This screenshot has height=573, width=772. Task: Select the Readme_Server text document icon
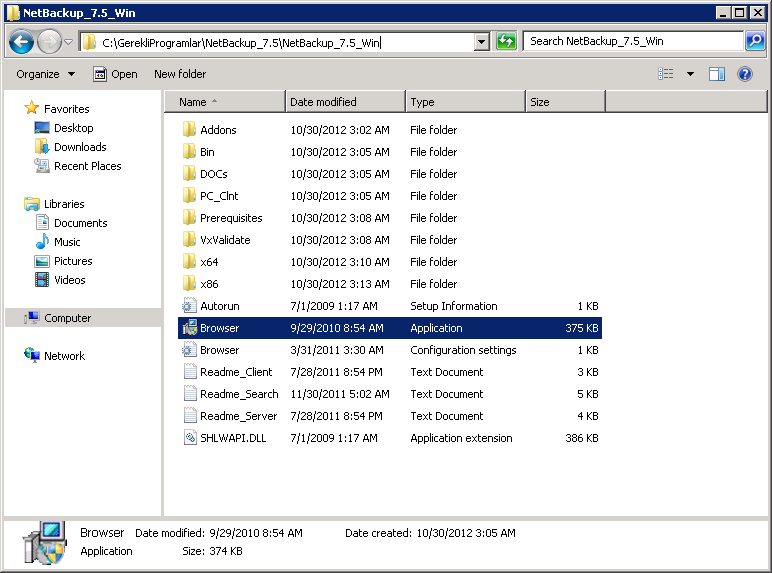tap(190, 416)
